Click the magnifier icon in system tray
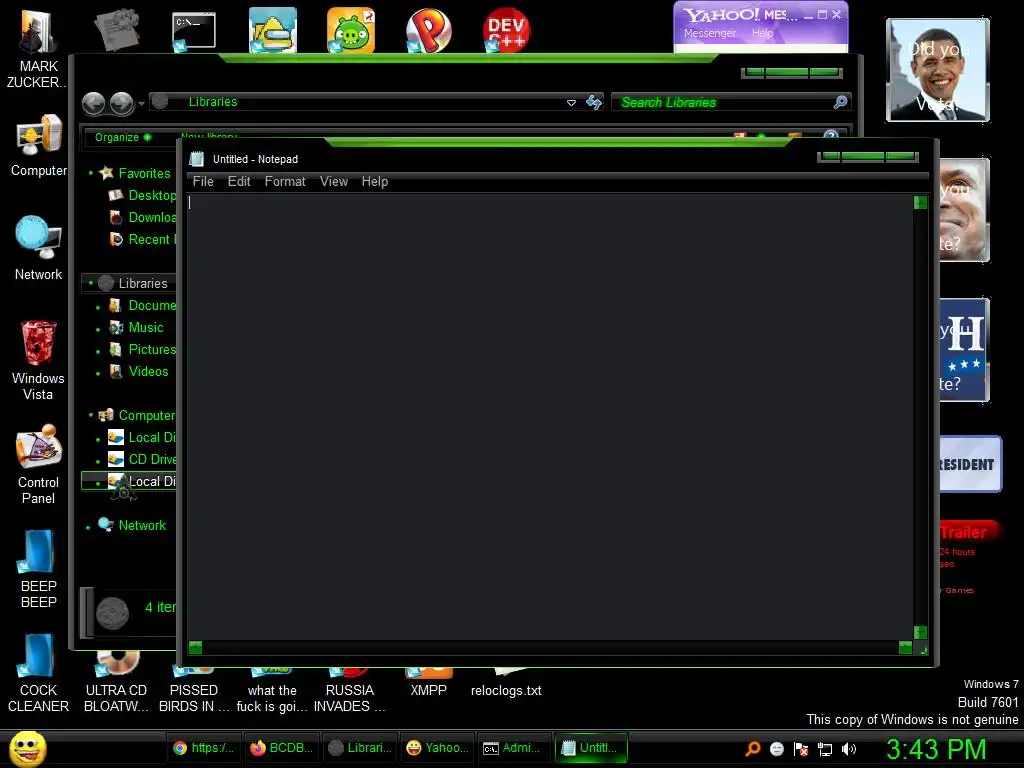This screenshot has width=1024, height=768. [753, 749]
